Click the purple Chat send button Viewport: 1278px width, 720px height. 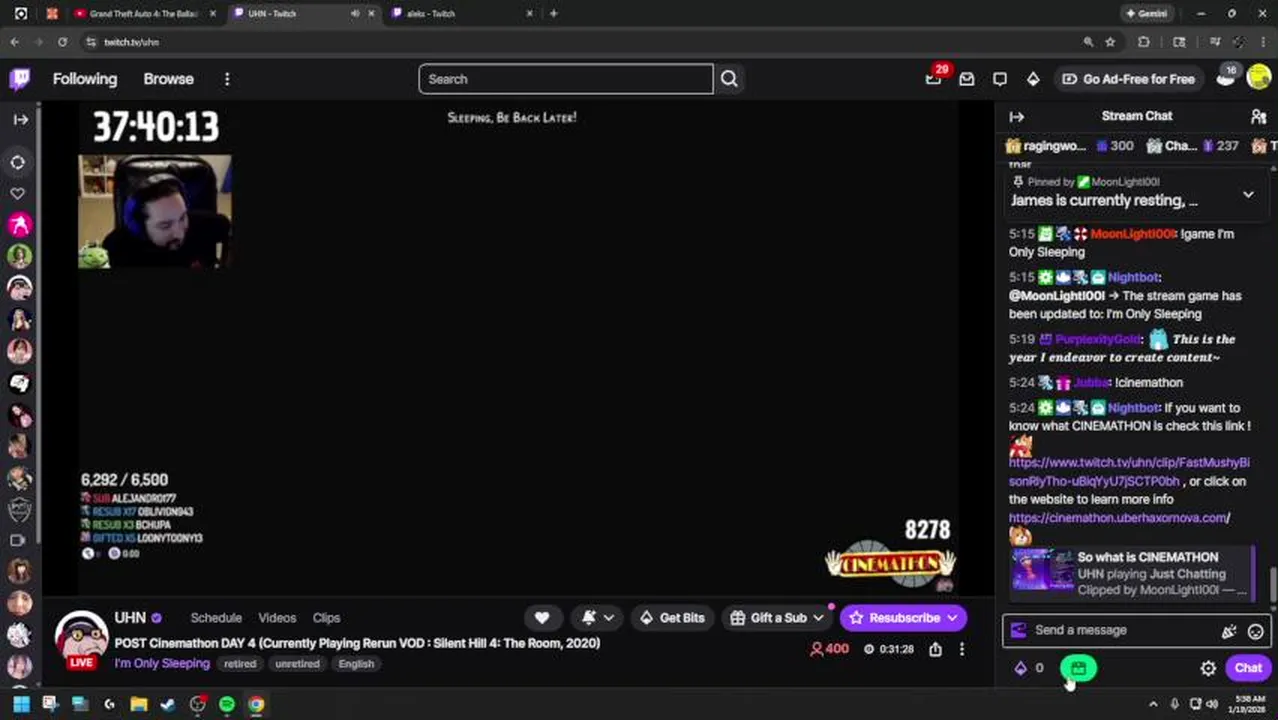pyautogui.click(x=1248, y=668)
